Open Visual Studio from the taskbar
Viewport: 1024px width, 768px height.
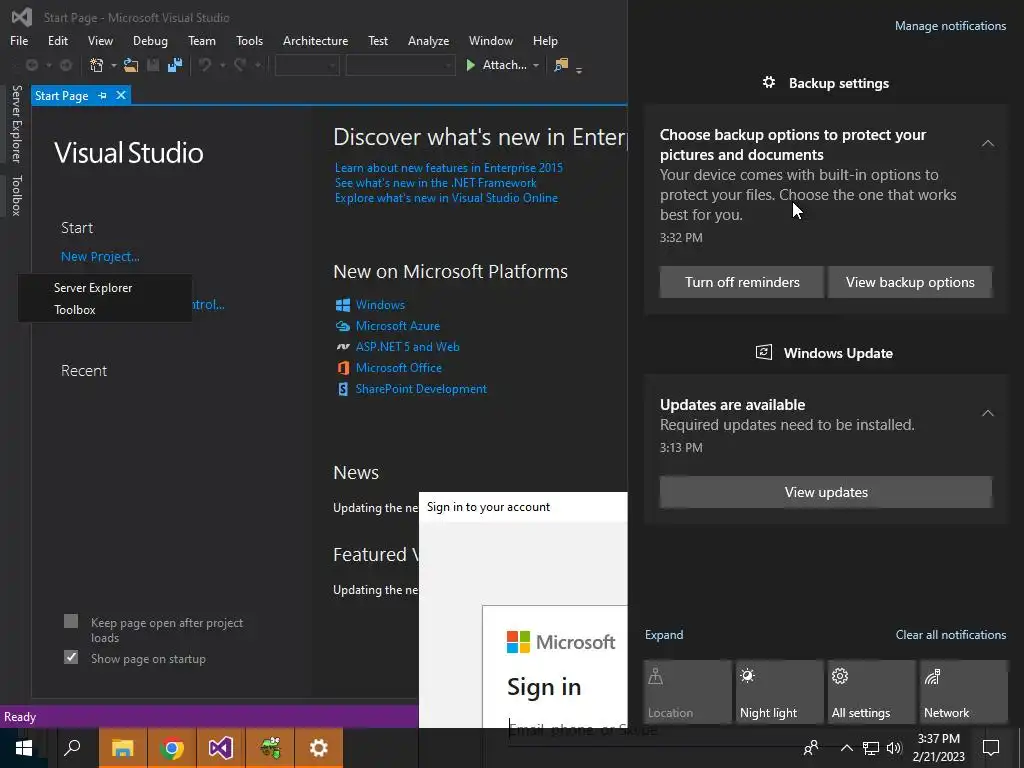click(x=221, y=748)
